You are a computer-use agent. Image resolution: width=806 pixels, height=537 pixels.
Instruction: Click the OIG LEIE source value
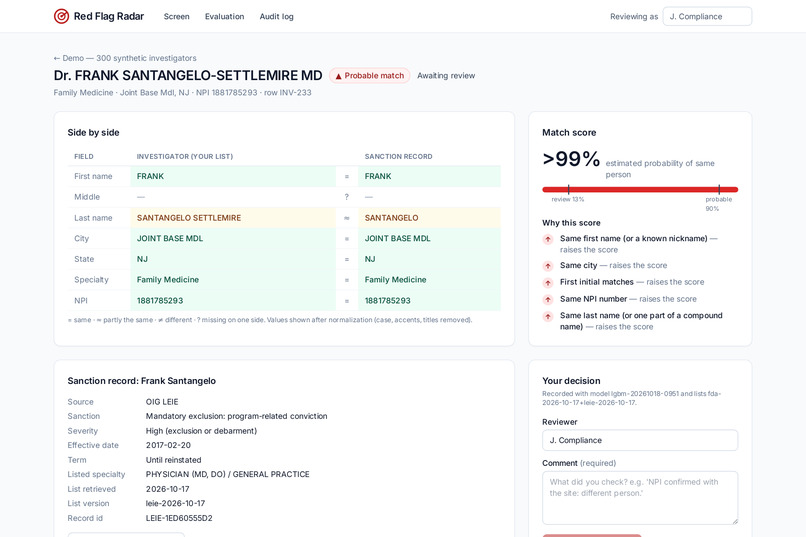pos(162,402)
